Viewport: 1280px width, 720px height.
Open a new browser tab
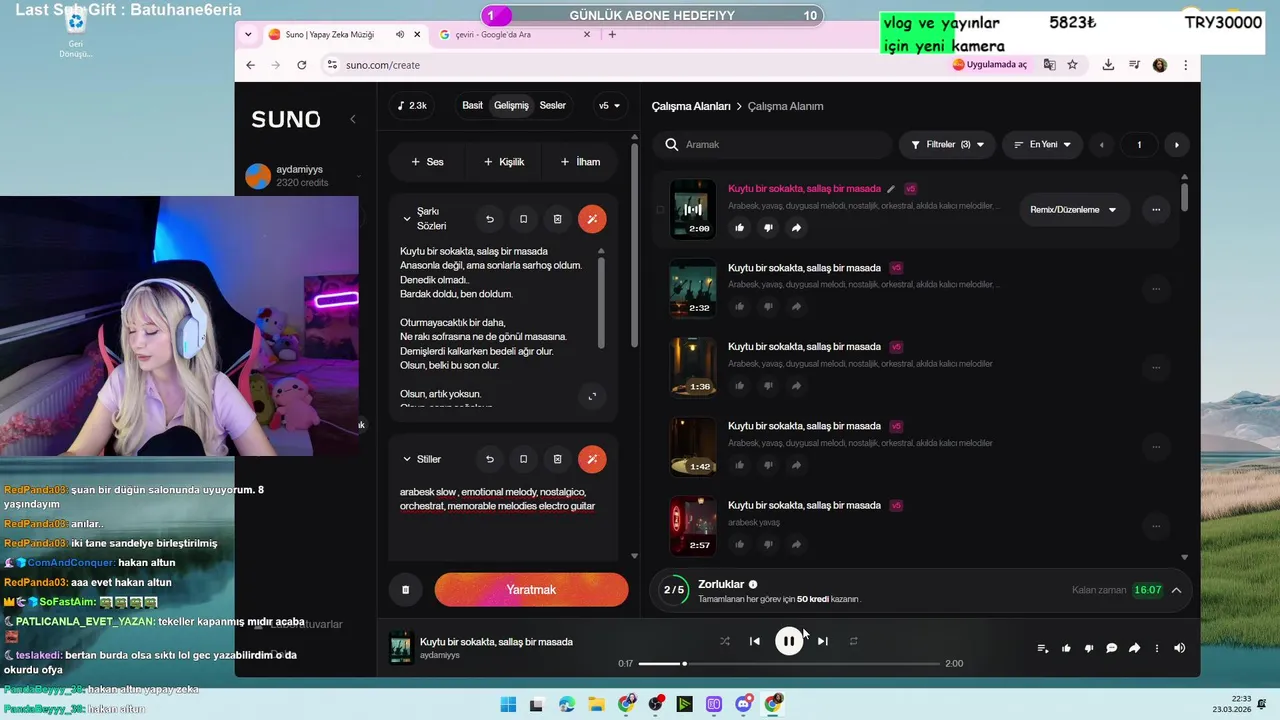tap(612, 34)
